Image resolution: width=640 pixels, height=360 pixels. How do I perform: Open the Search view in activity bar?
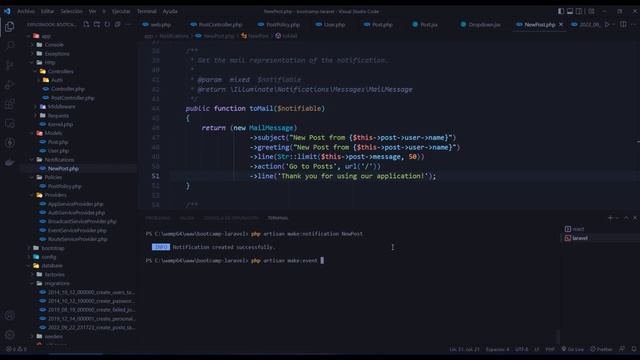coord(9,45)
